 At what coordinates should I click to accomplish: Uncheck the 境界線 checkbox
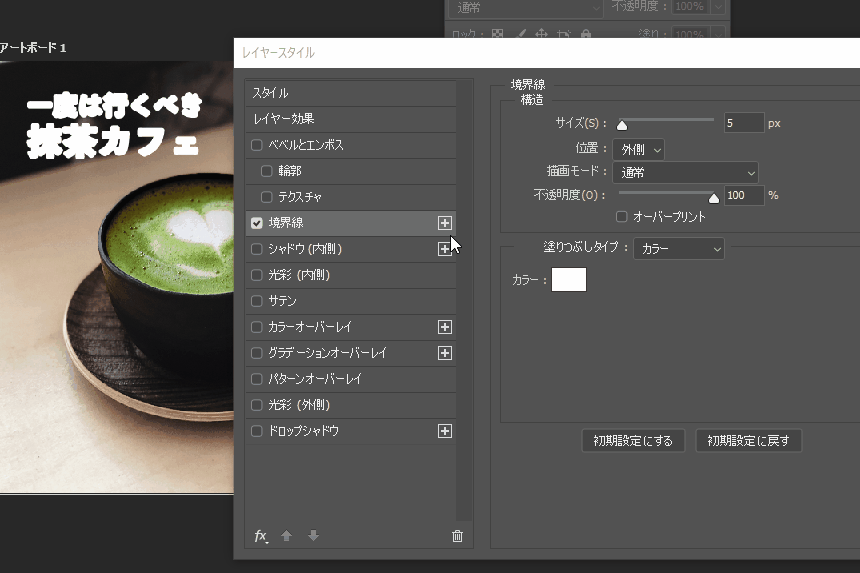(257, 223)
